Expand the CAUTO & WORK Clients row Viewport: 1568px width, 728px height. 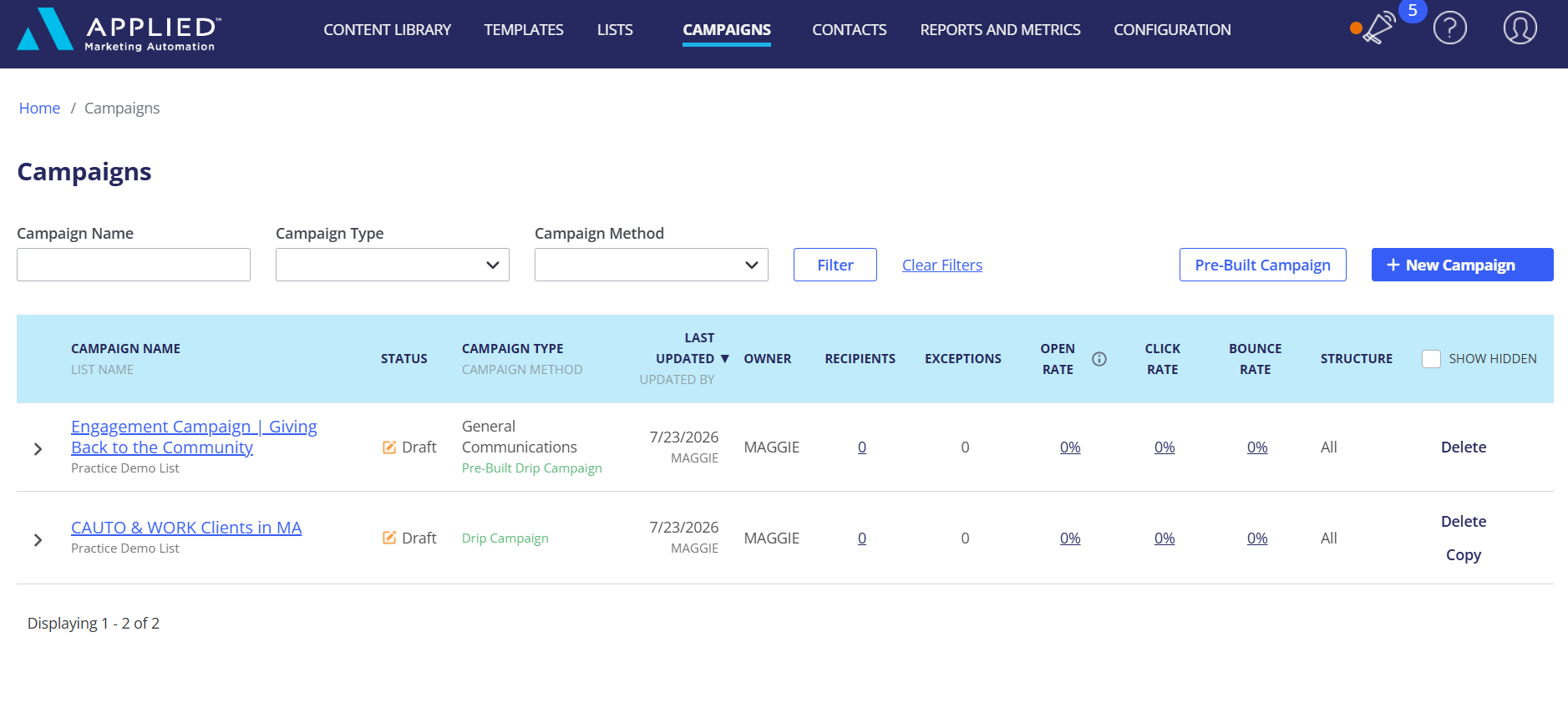click(x=38, y=540)
